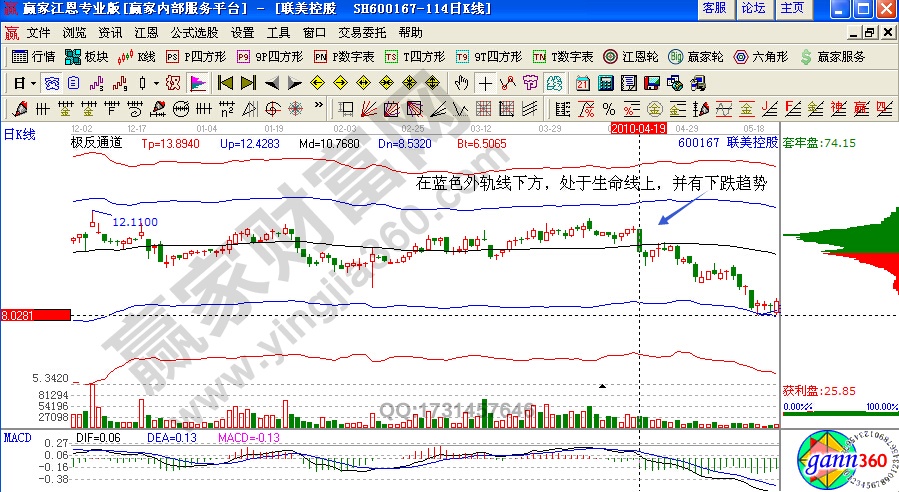Screen dimensions: 899x492
Task: Open the P四方形 tool
Action: click(196, 57)
